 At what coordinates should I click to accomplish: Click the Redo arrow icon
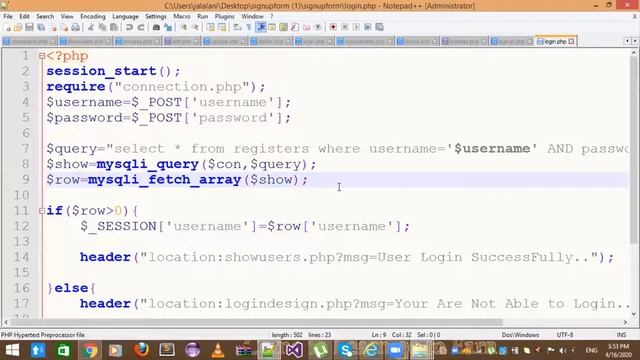141,27
